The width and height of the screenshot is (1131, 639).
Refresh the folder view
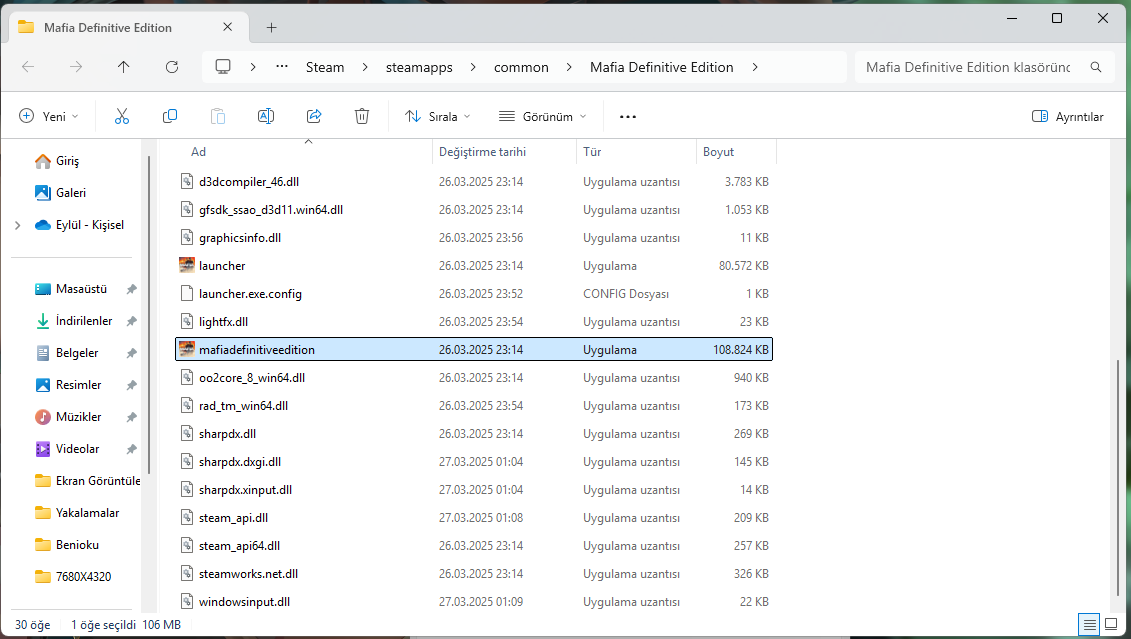click(172, 67)
